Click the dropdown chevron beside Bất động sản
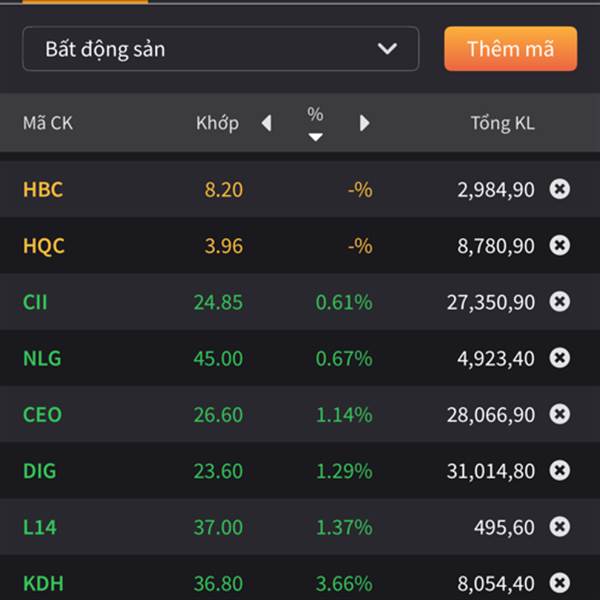The height and width of the screenshot is (600, 600). tap(387, 49)
